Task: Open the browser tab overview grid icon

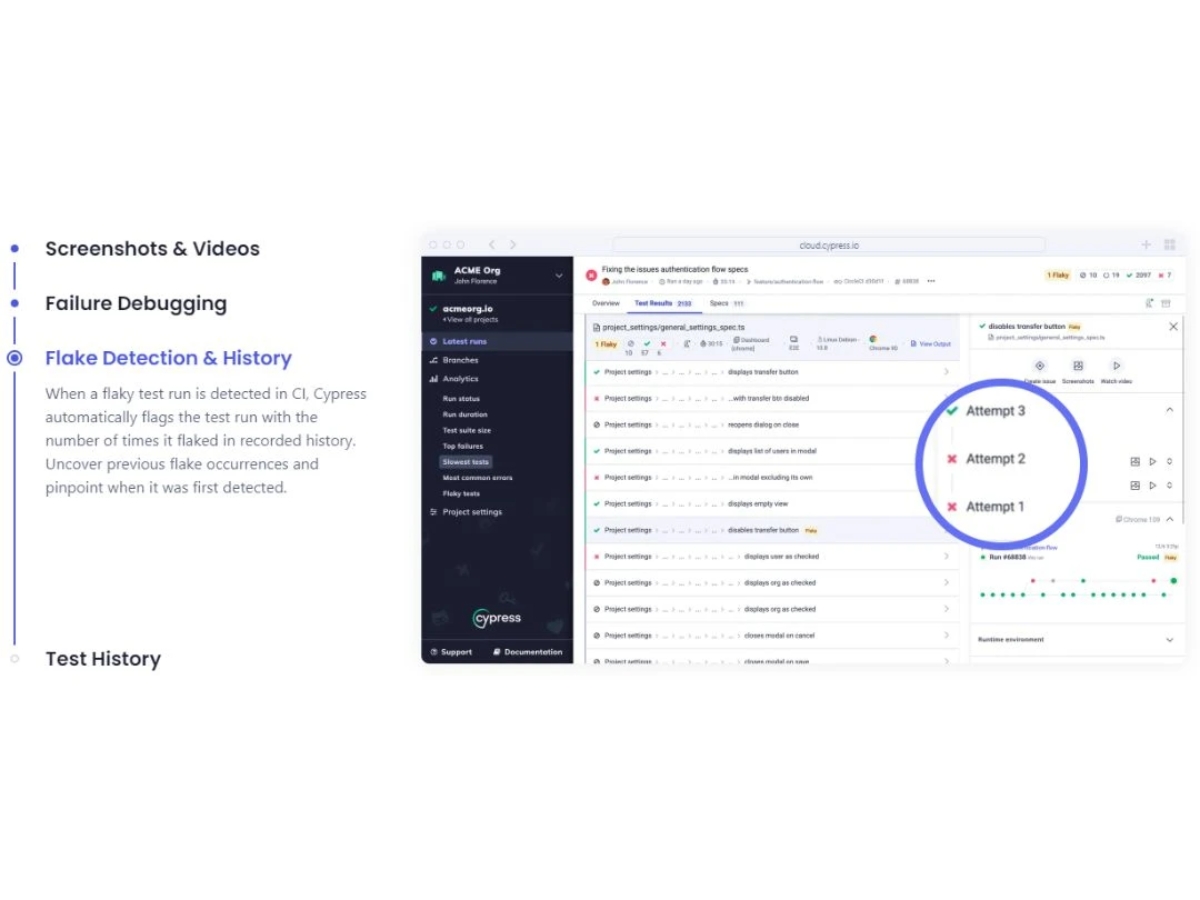Action: pyautogui.click(x=1169, y=244)
